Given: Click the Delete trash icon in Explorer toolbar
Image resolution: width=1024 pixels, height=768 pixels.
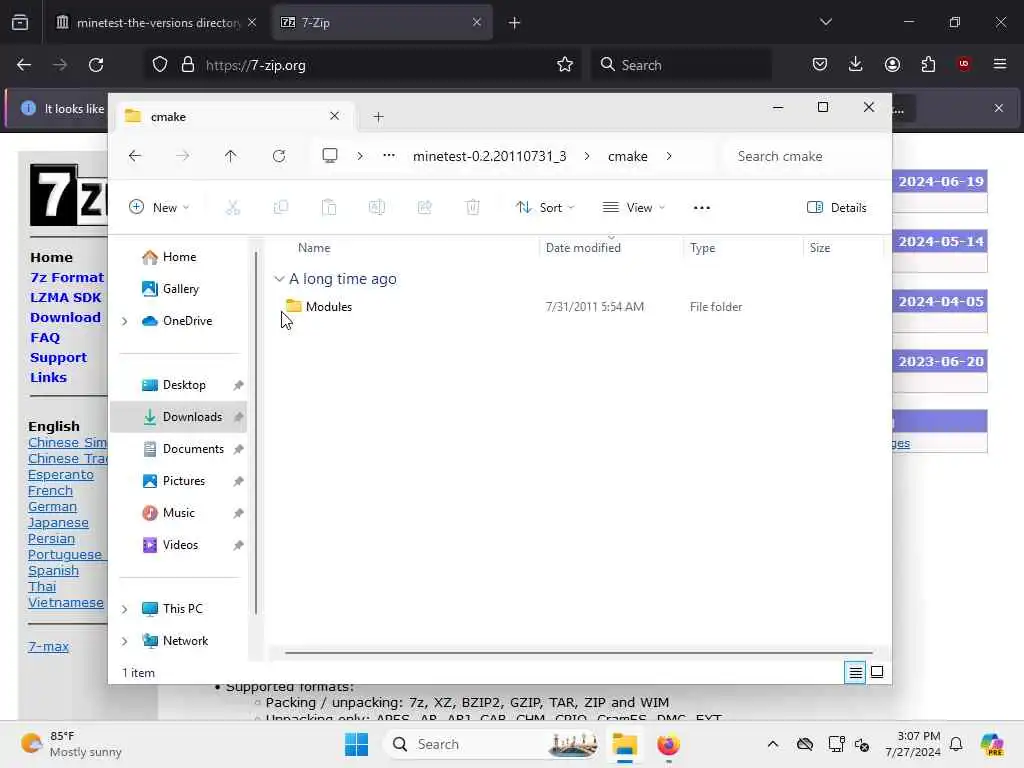Looking at the screenshot, I should (x=473, y=208).
